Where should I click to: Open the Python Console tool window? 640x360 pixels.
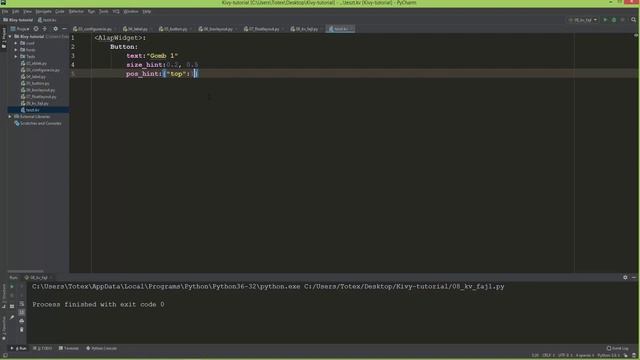tap(102, 349)
